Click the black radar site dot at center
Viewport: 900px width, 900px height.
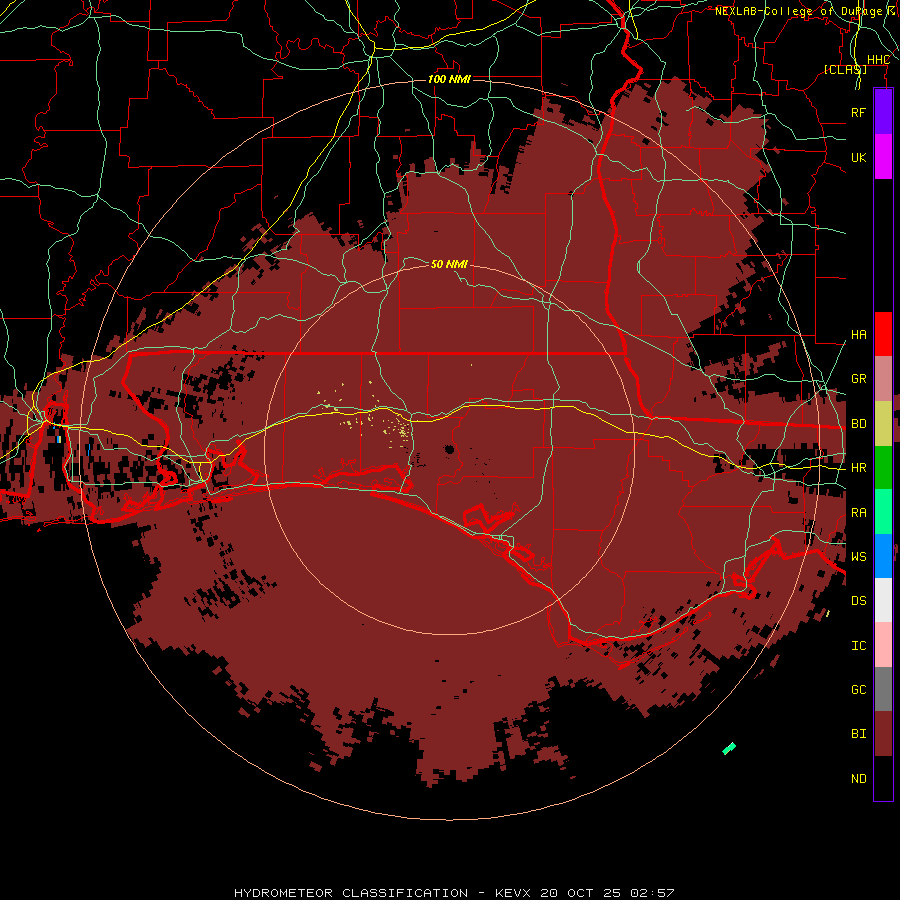(x=449, y=449)
